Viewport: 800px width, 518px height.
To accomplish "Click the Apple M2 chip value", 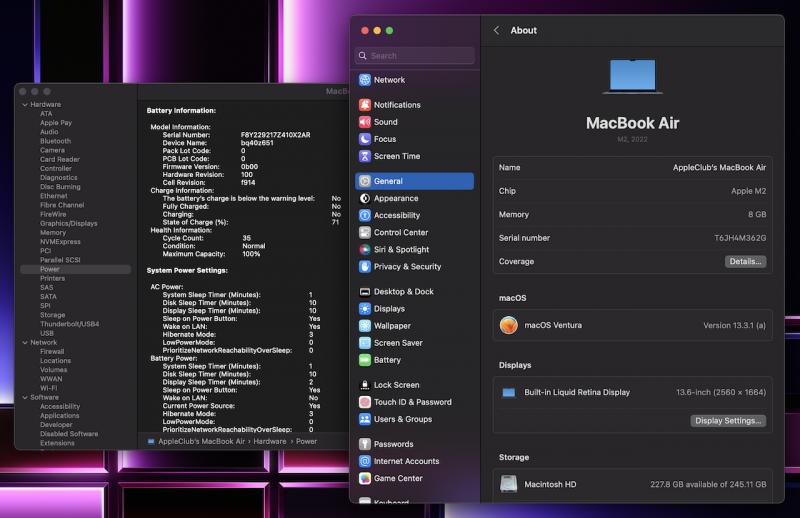I will (x=748, y=191).
